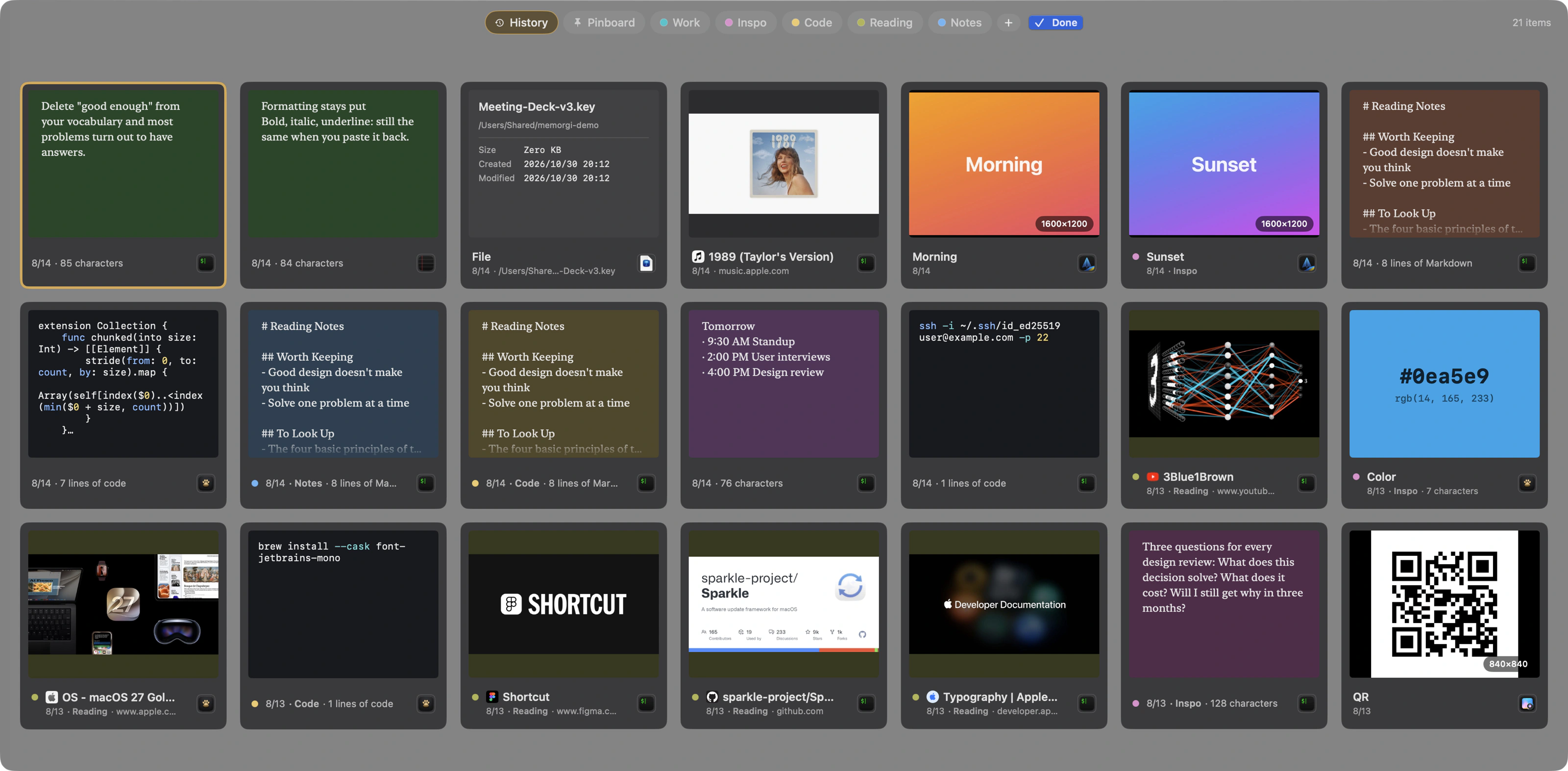Select the Inspo pinboard tab
The width and height of the screenshot is (1568, 771).
745,23
